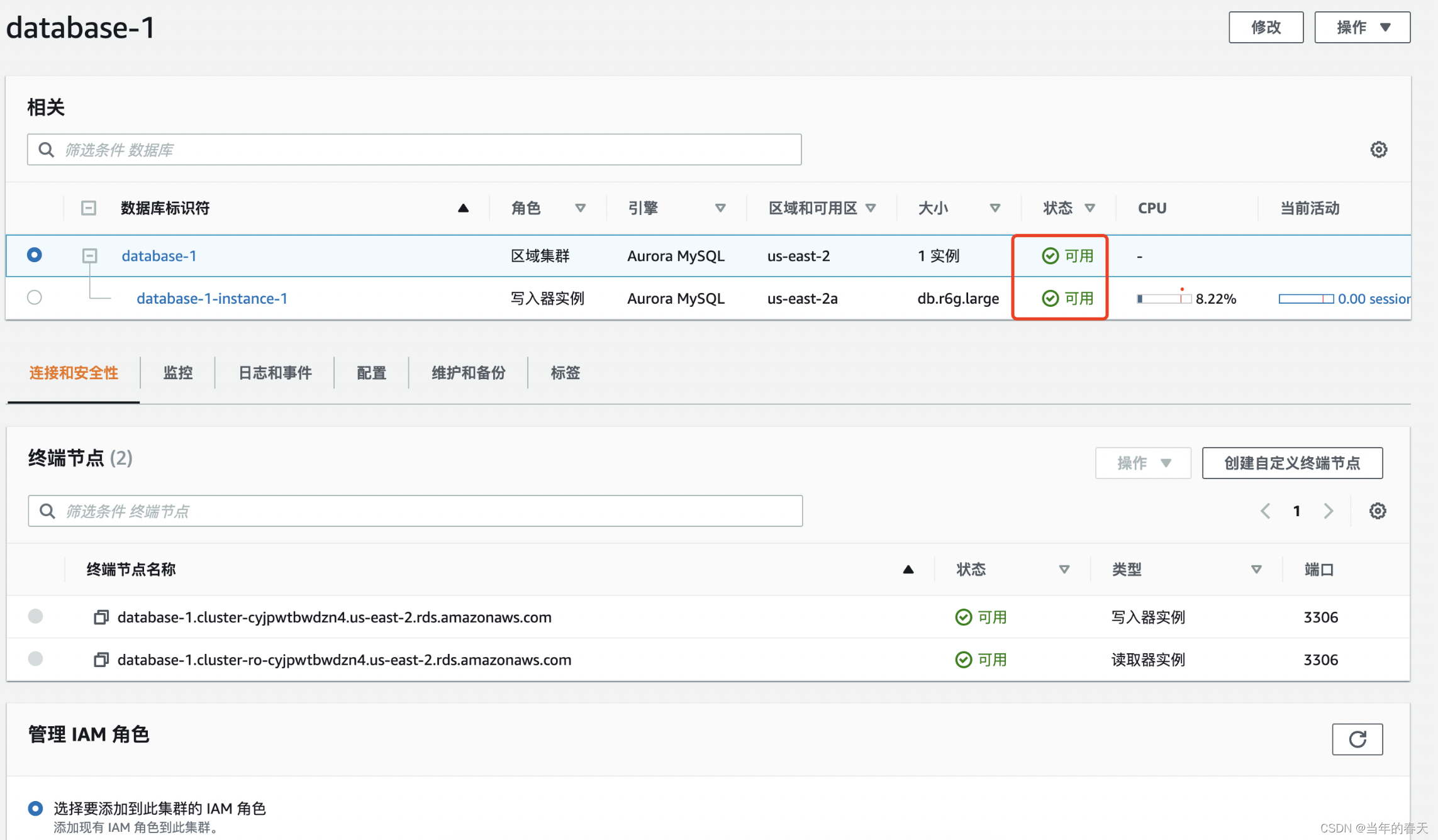The height and width of the screenshot is (840, 1438).
Task: Open database table settings gear icon
Action: click(x=1378, y=150)
